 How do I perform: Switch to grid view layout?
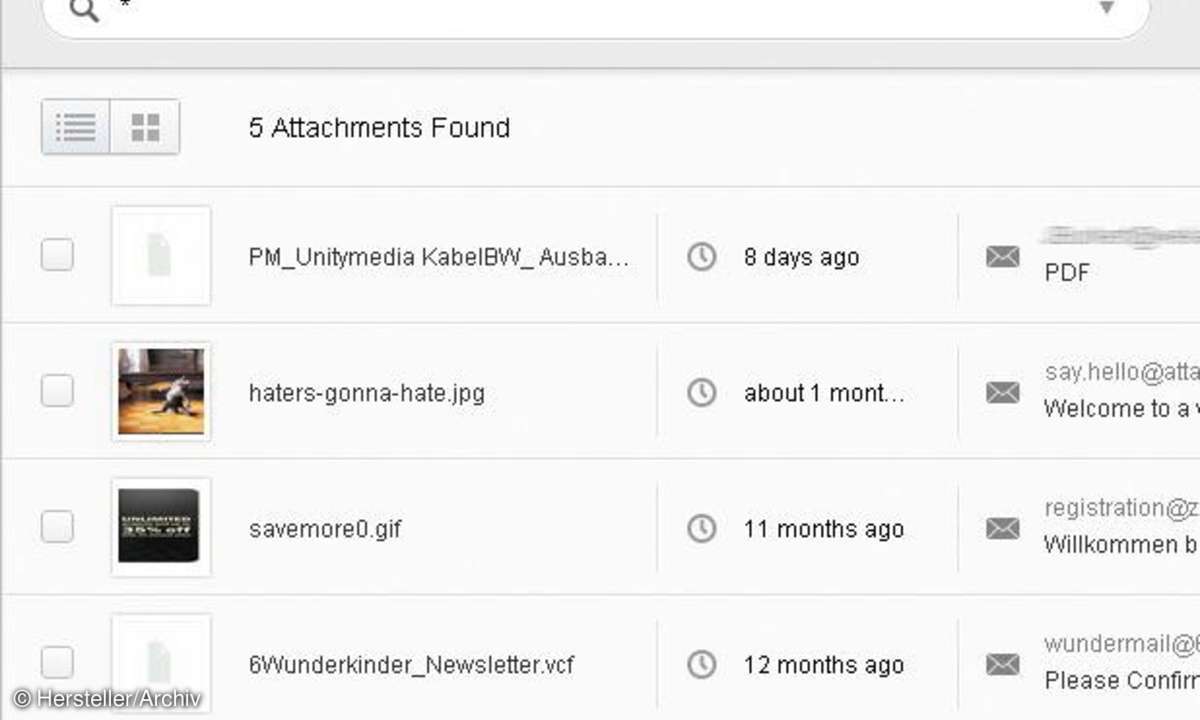[x=145, y=127]
